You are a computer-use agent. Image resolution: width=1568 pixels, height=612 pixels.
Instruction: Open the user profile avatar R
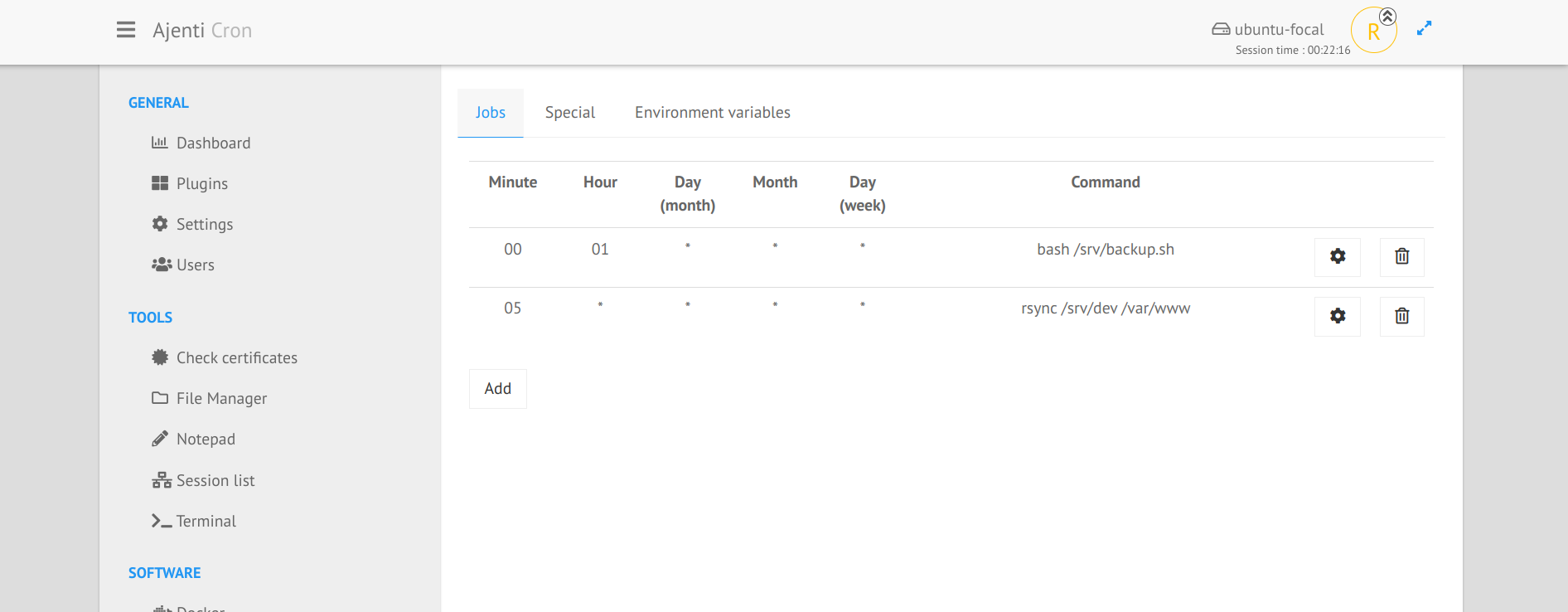1373,32
